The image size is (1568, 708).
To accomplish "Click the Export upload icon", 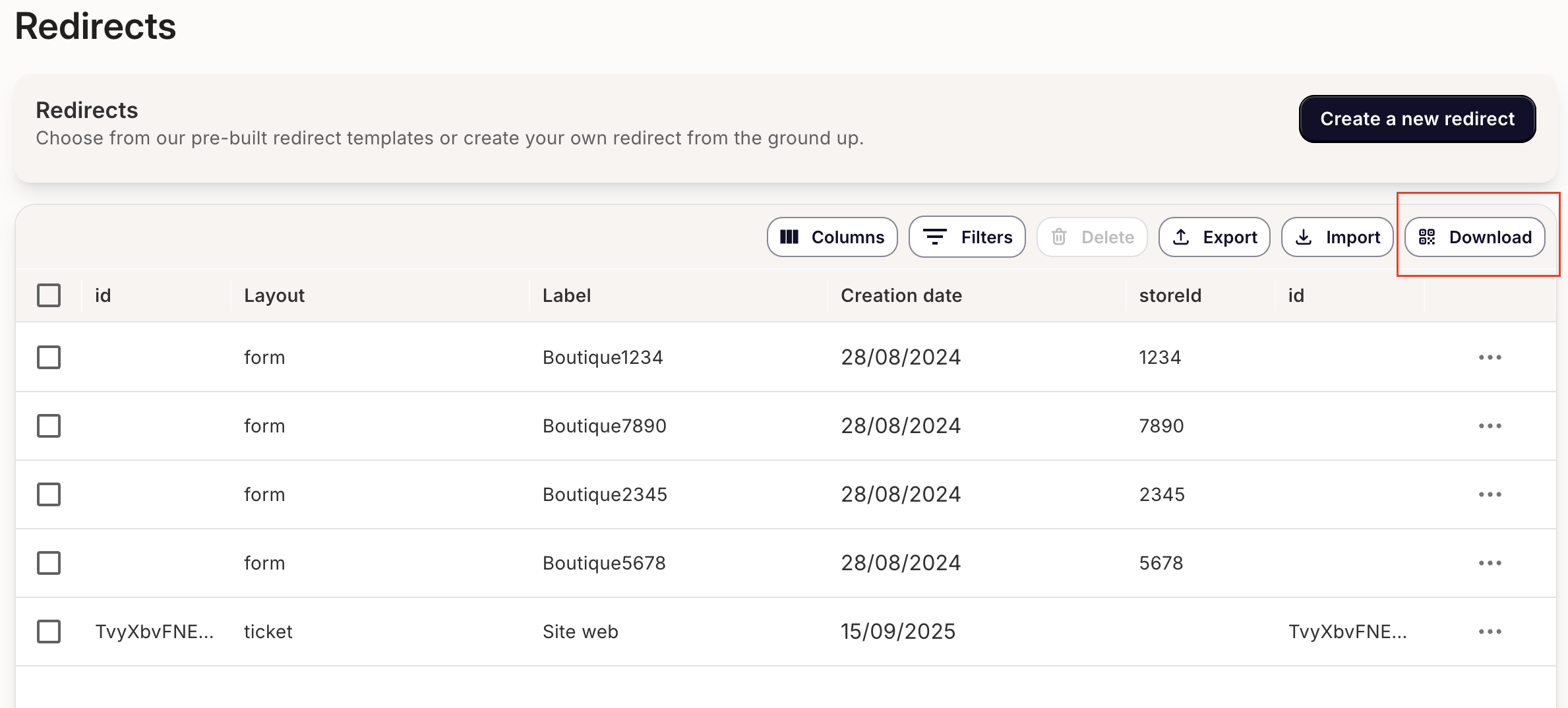I will click(x=1182, y=237).
